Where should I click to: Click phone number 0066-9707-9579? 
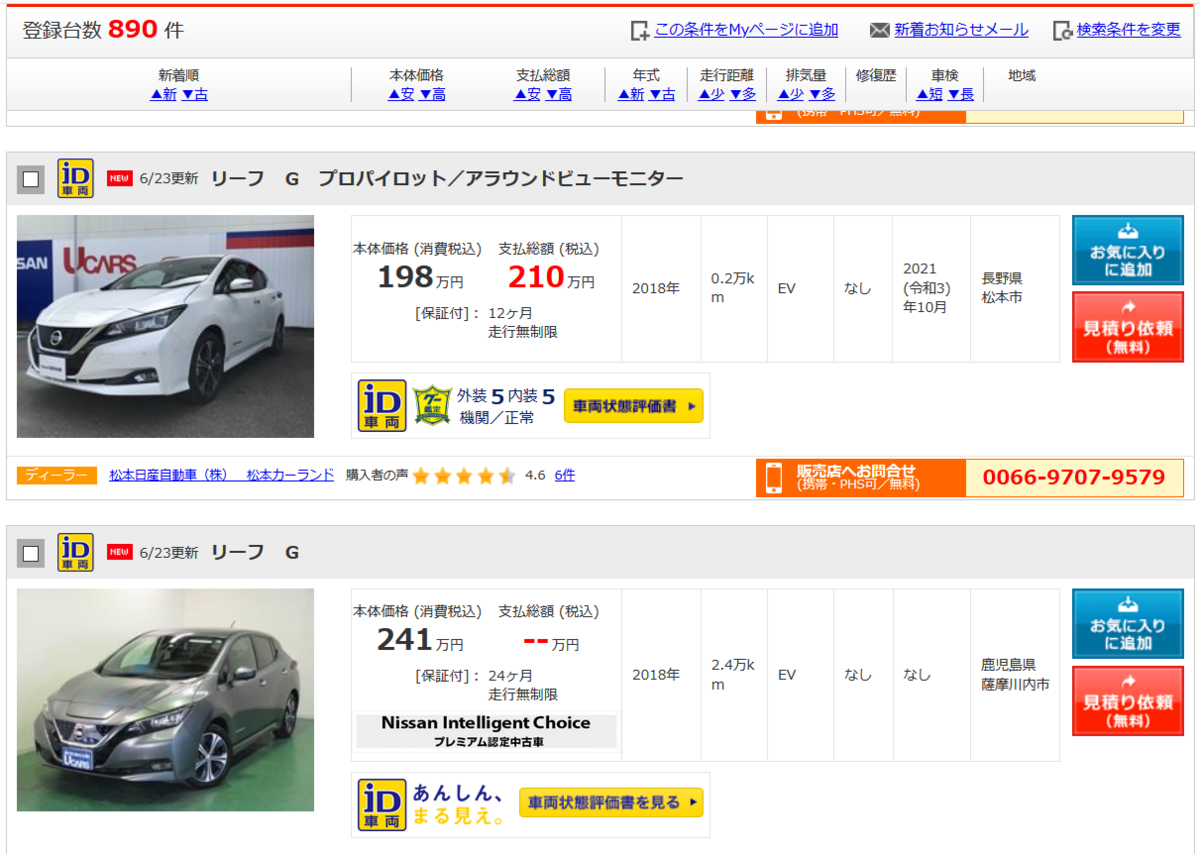point(1074,478)
